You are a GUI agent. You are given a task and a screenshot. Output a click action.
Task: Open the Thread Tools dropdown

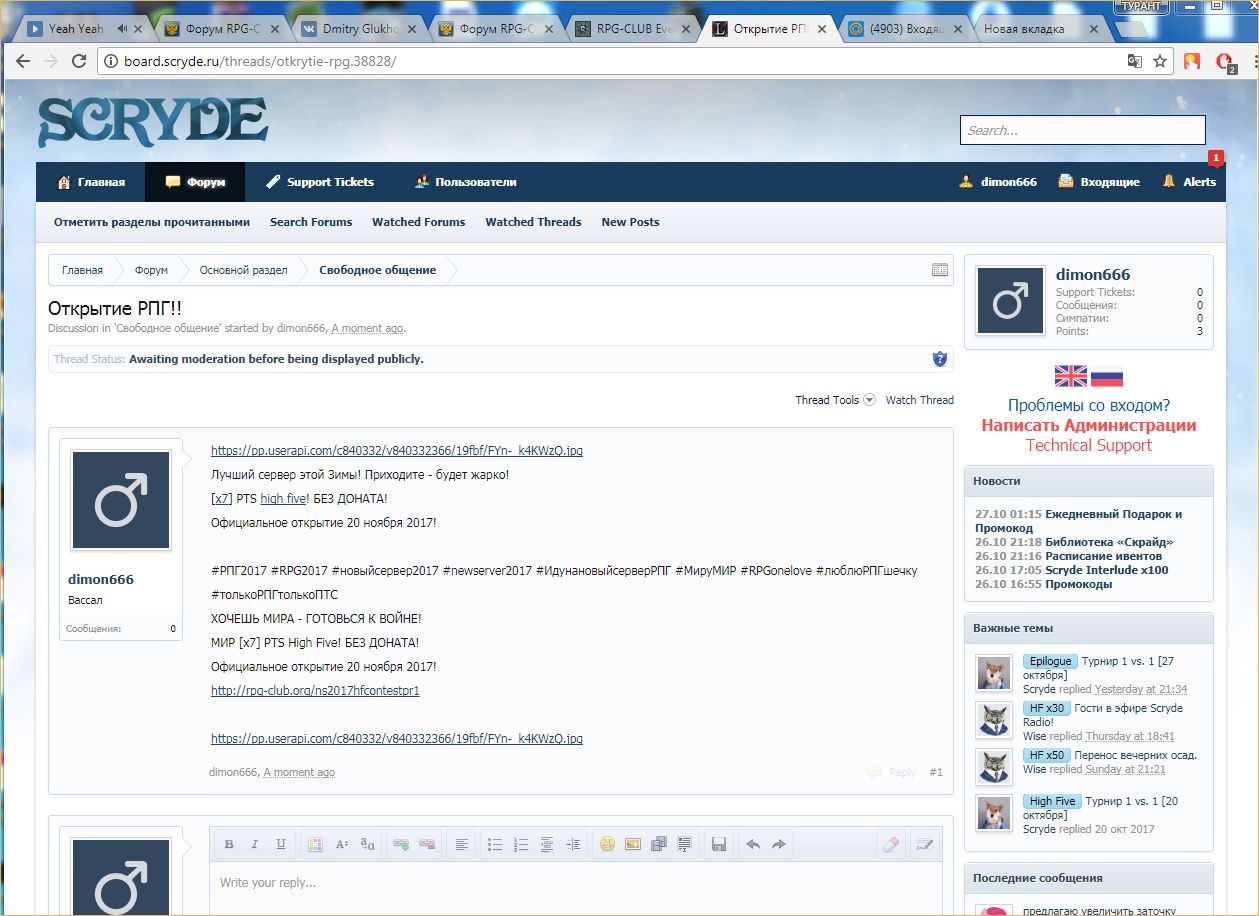point(834,400)
